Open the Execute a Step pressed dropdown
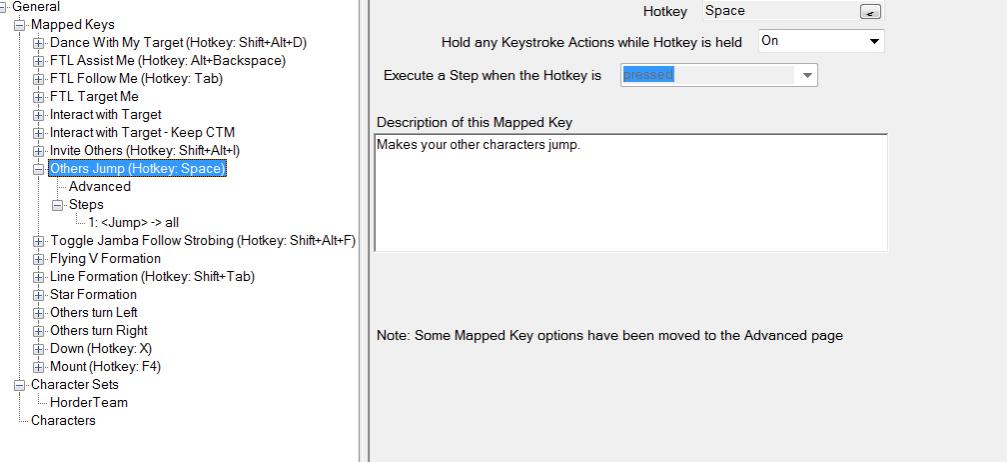This screenshot has width=1007, height=462. [718, 75]
